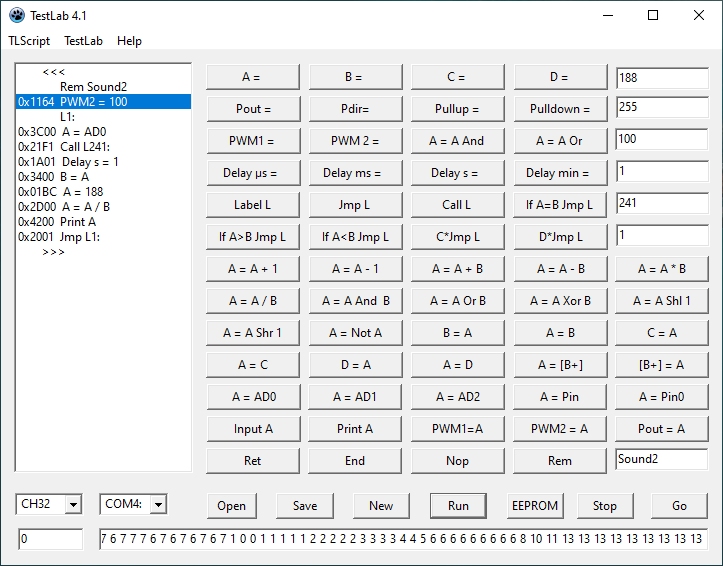Open the TestLab menu
Image resolution: width=723 pixels, height=566 pixels.
click(83, 41)
